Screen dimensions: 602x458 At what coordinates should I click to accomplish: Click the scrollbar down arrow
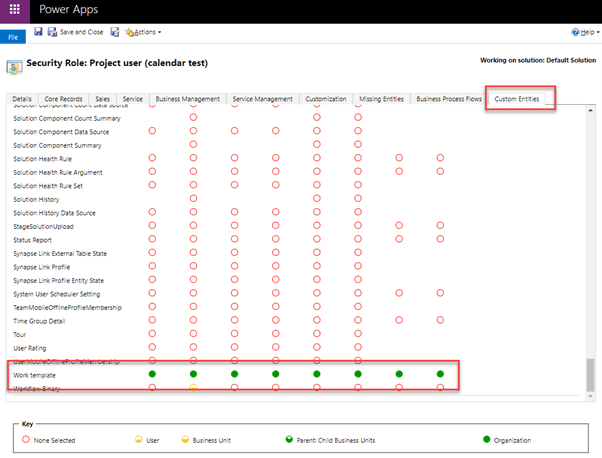click(x=590, y=396)
